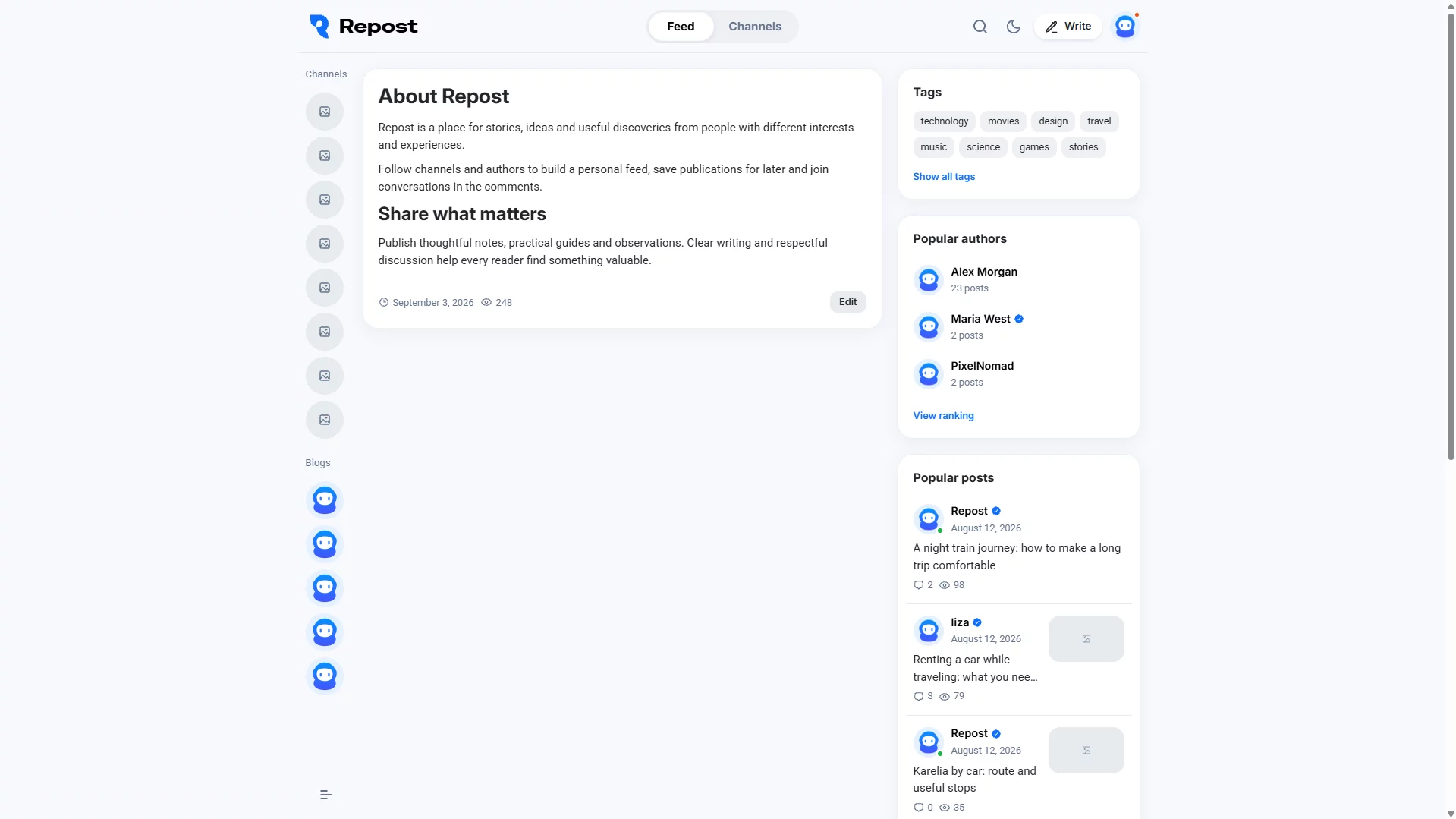Image resolution: width=1456 pixels, height=819 pixels.
Task: Toggle dark mode with the moon icon
Action: coord(1013,27)
